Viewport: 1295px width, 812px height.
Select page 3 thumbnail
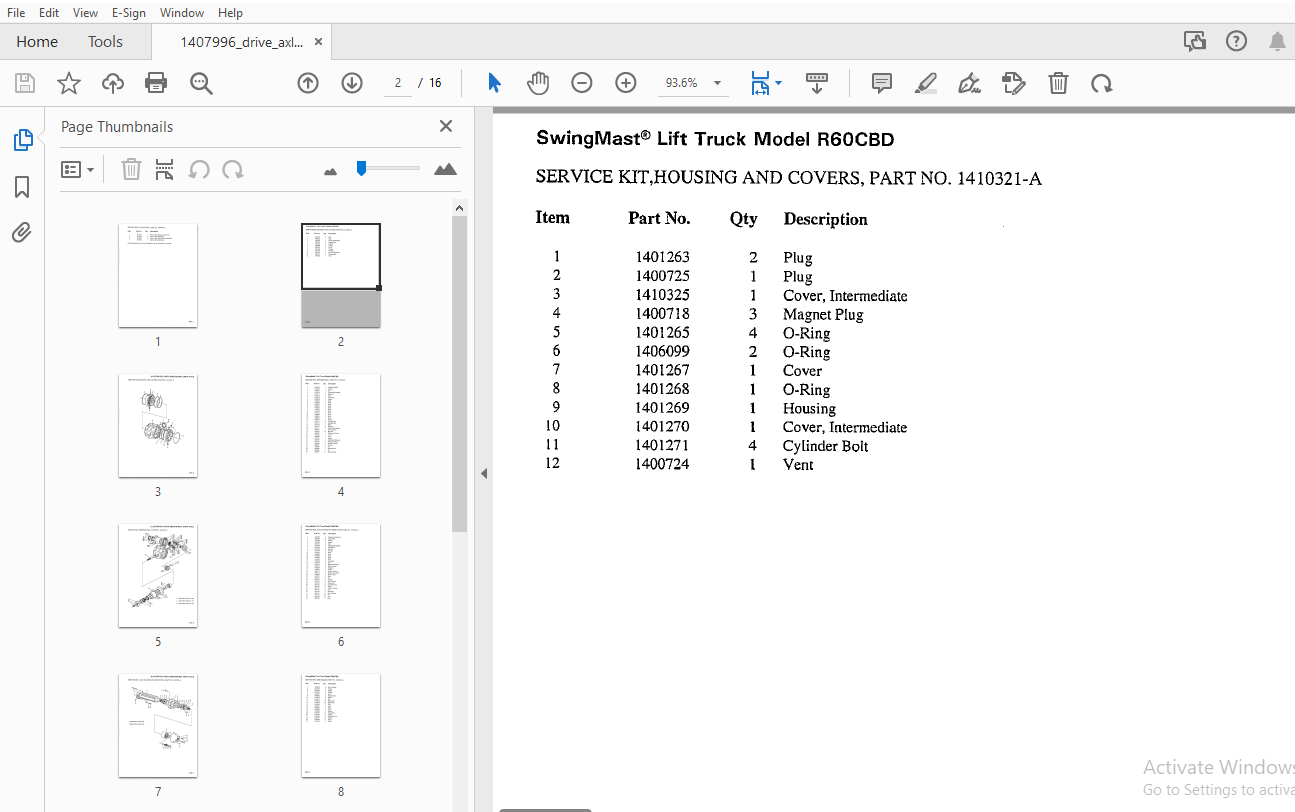(158, 425)
